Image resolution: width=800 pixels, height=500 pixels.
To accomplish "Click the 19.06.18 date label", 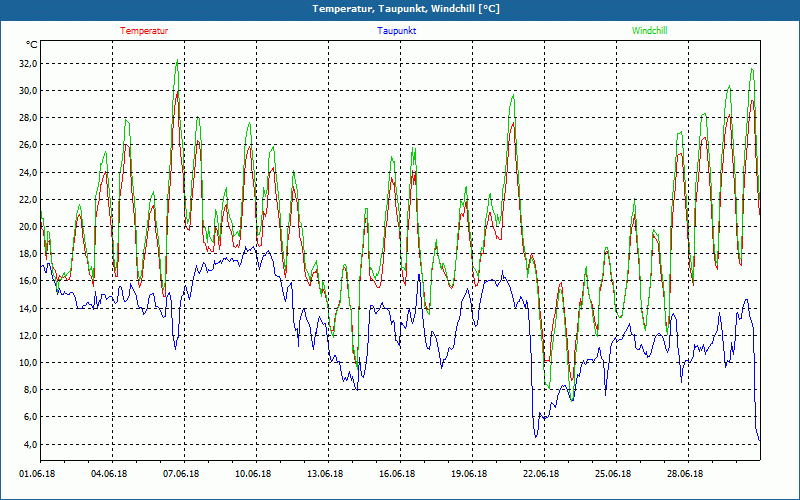I will coord(469,474).
